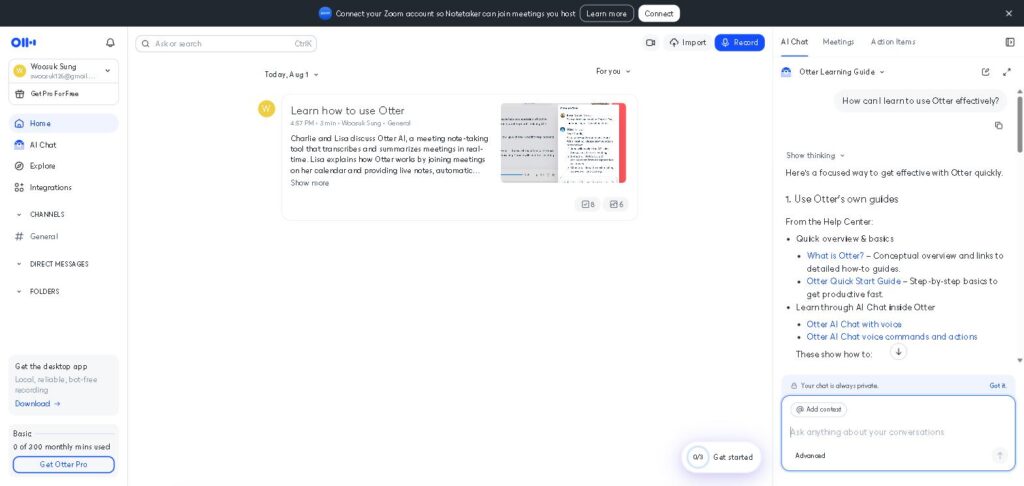Click the W avatar beside conversation card
1024x486 pixels.
tap(266, 108)
